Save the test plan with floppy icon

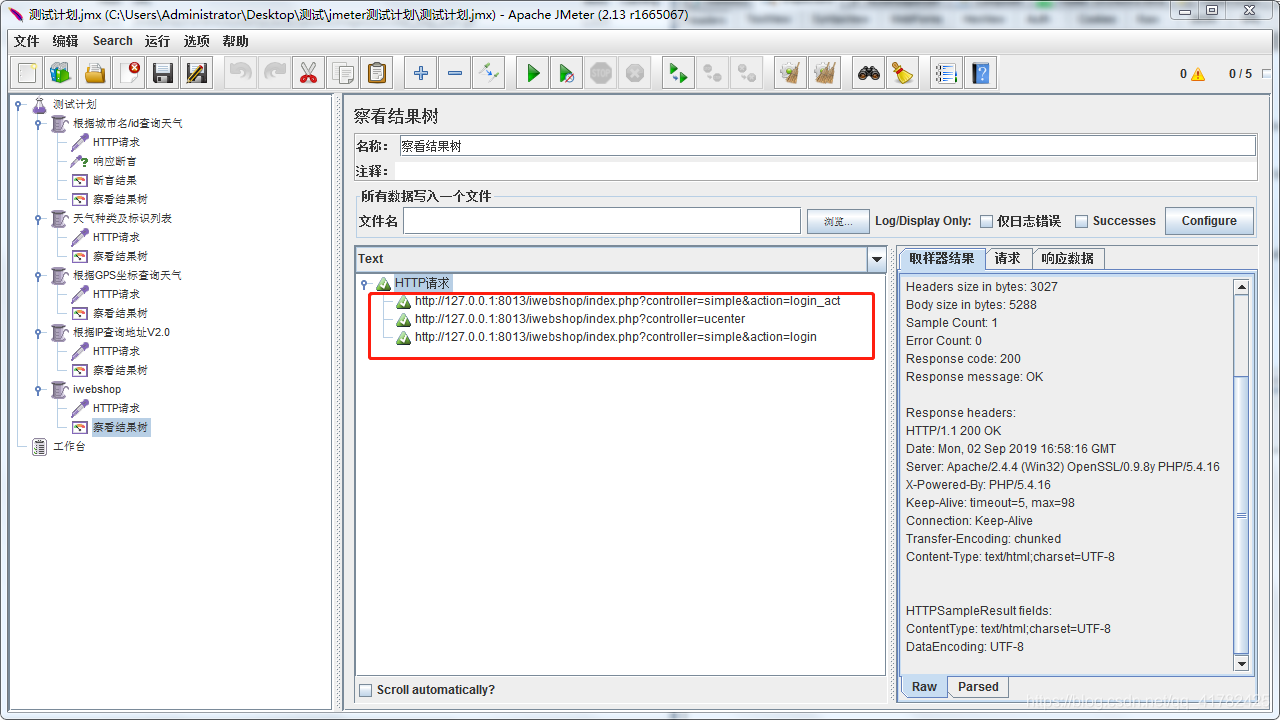[163, 73]
